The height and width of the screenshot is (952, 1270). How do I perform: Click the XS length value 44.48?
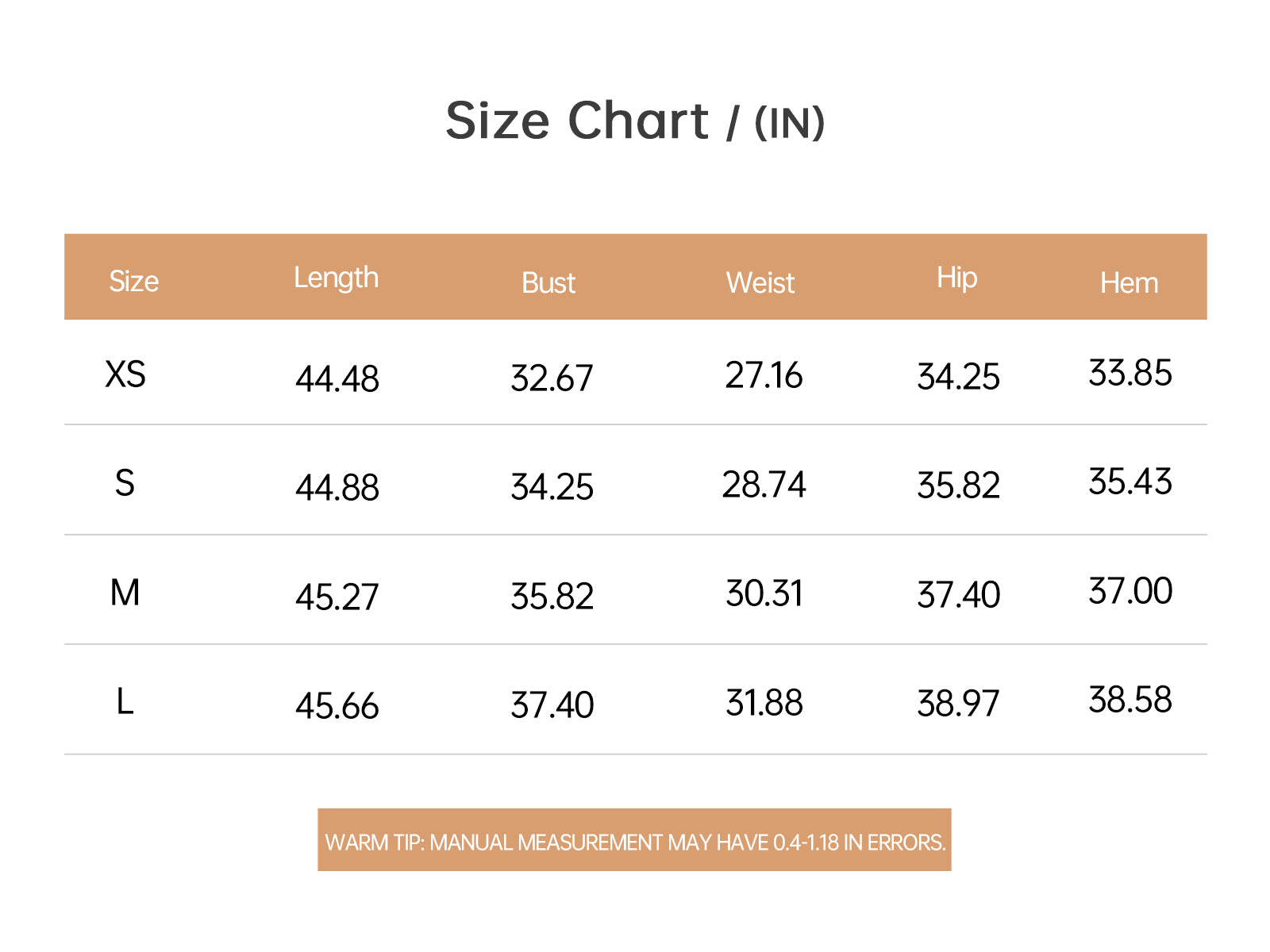(337, 379)
